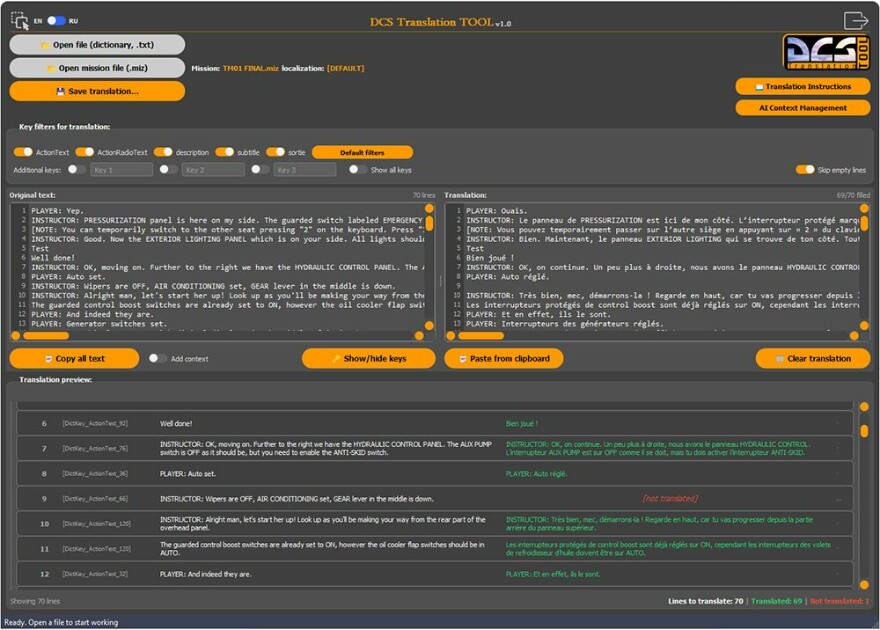Click Original text vertical scrollbar thumb
This screenshot has width=880, height=630.
pyautogui.click(x=429, y=224)
